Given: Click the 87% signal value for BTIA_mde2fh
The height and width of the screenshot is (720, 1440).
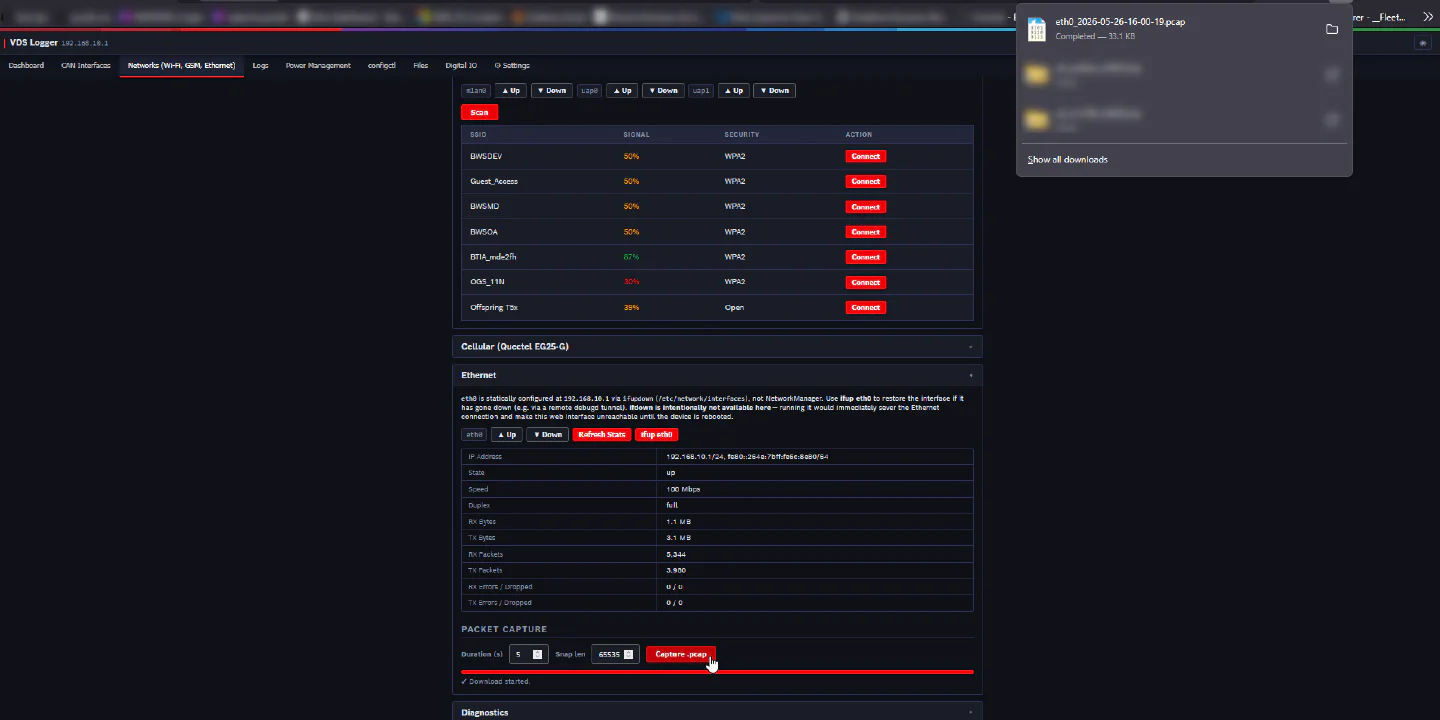Looking at the screenshot, I should tap(631, 257).
